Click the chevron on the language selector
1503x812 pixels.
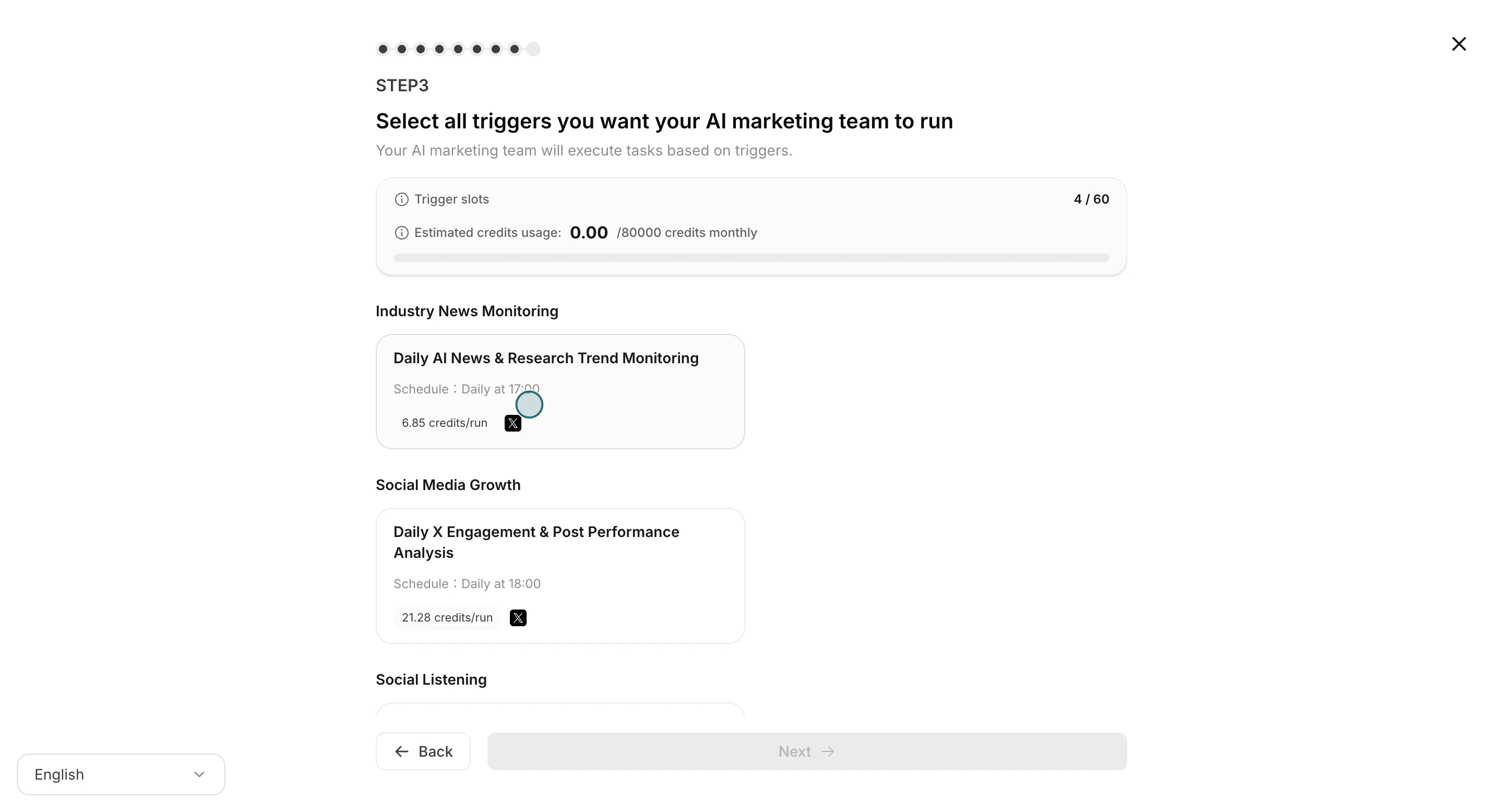pyautogui.click(x=199, y=774)
